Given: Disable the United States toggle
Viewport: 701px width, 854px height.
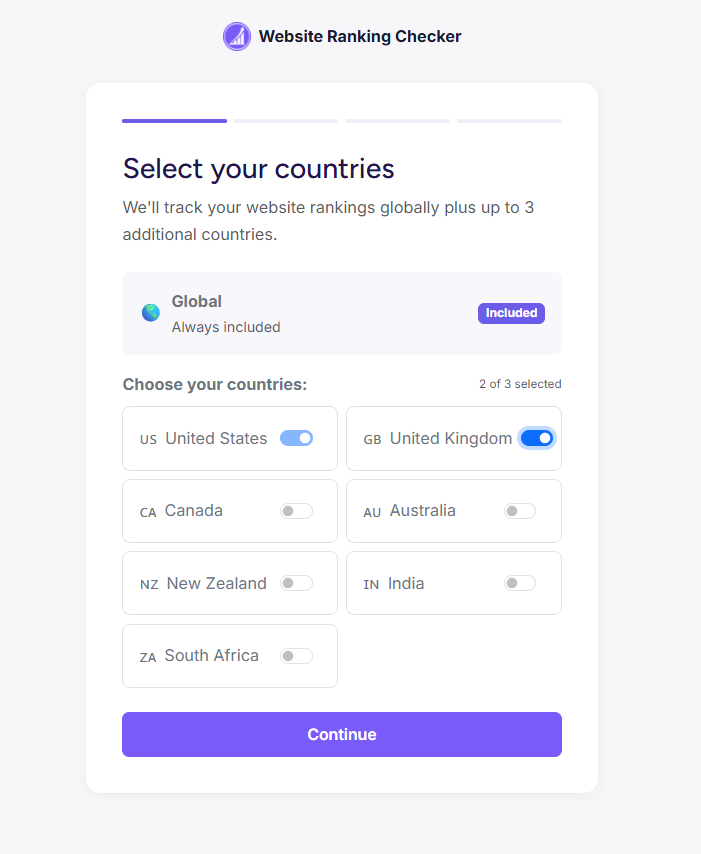Looking at the screenshot, I should point(297,438).
